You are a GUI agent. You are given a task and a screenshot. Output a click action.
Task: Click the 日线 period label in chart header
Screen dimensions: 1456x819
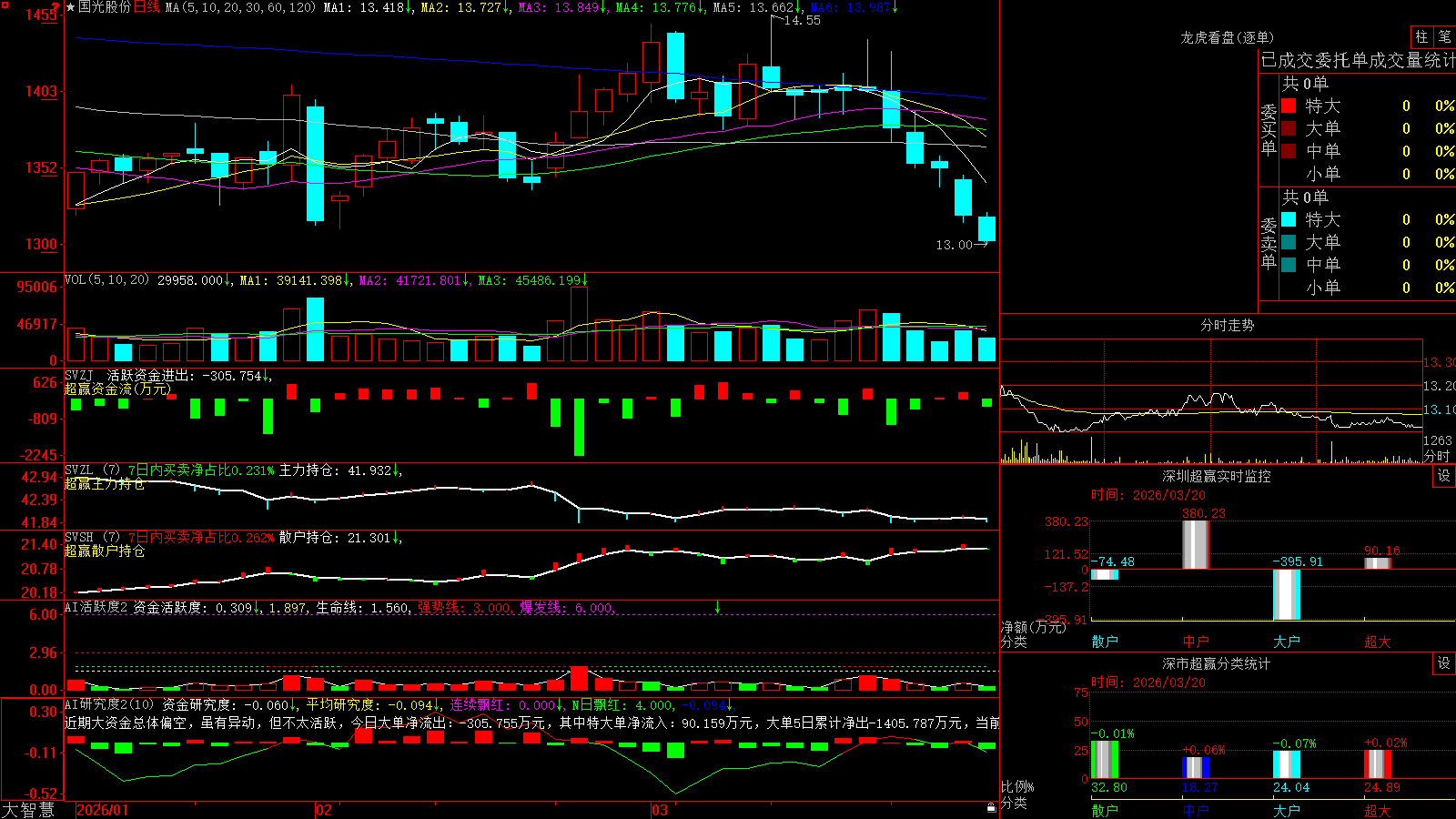147,7
